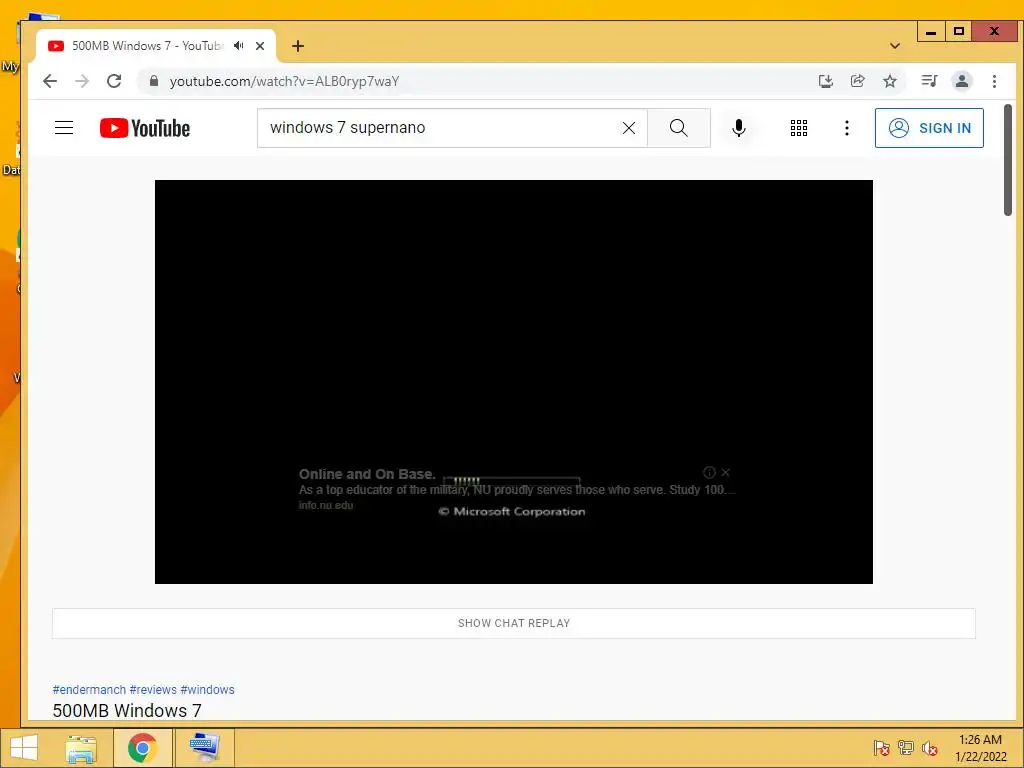Open the Online and On Base ad title
The width and height of the screenshot is (1024, 768).
(367, 474)
